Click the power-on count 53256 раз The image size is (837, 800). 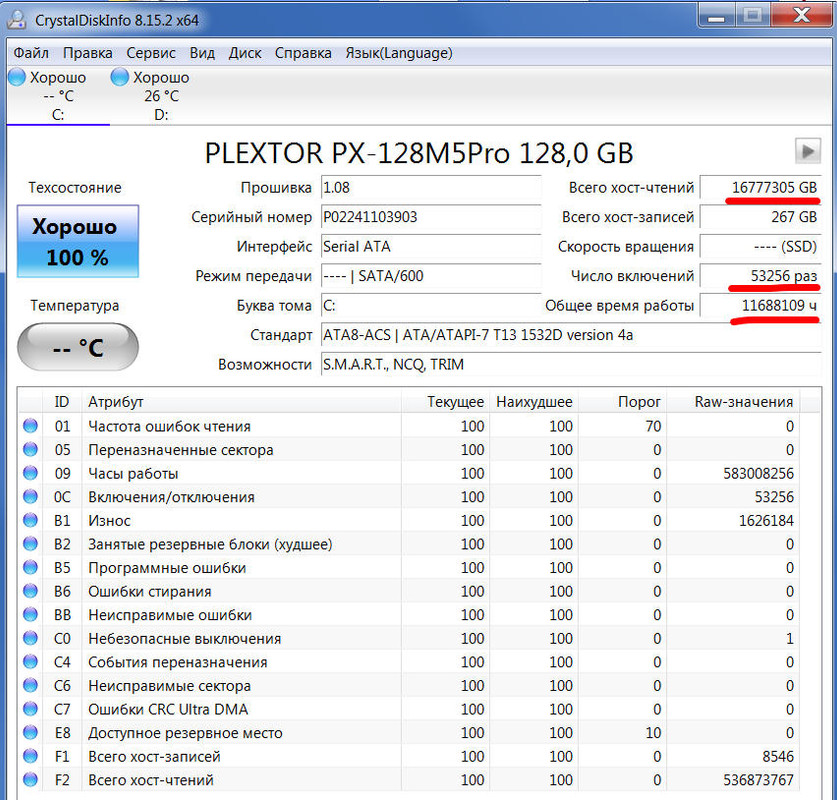(760, 276)
